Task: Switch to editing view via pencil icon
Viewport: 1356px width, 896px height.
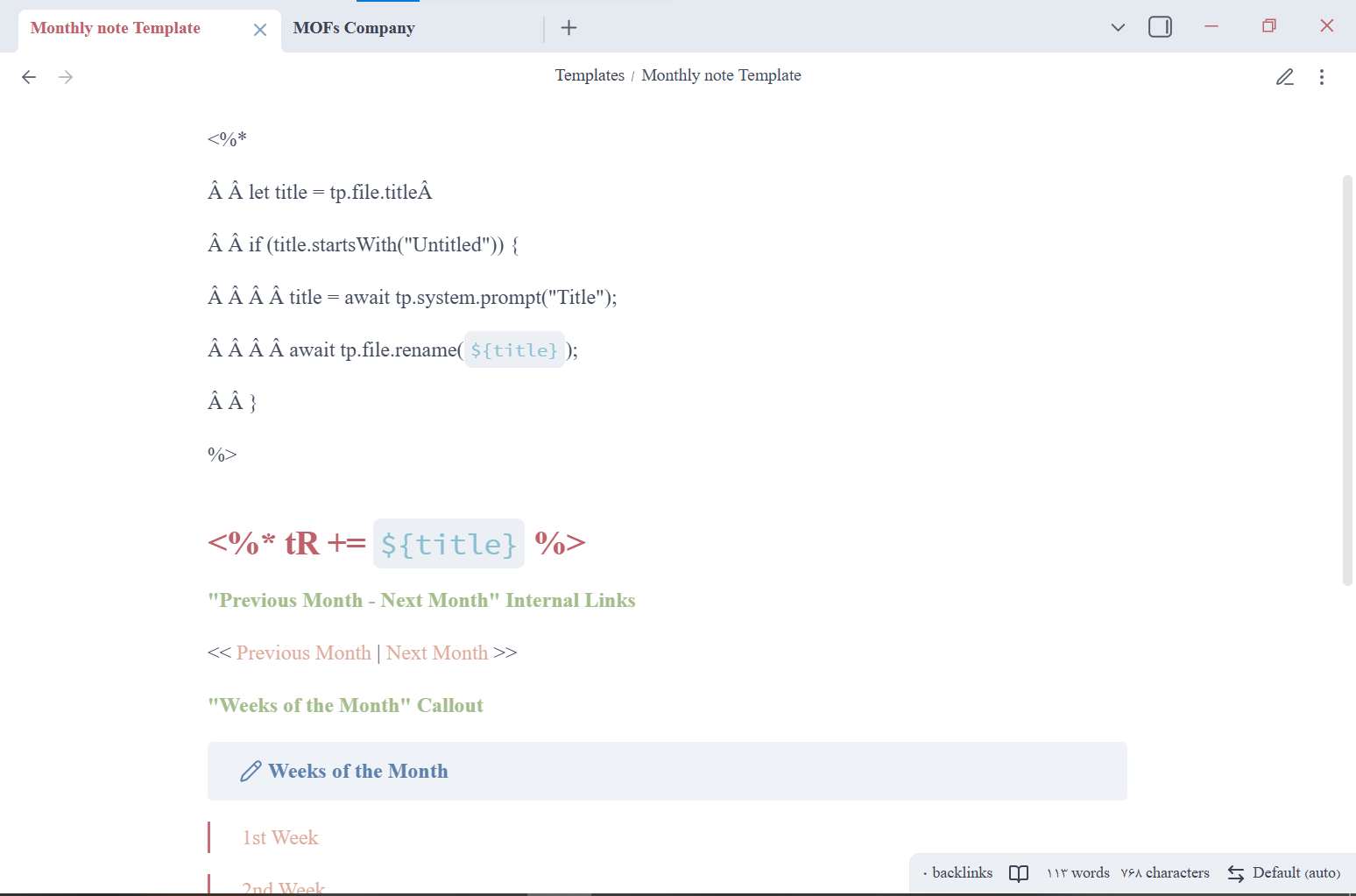Action: pyautogui.click(x=1284, y=77)
